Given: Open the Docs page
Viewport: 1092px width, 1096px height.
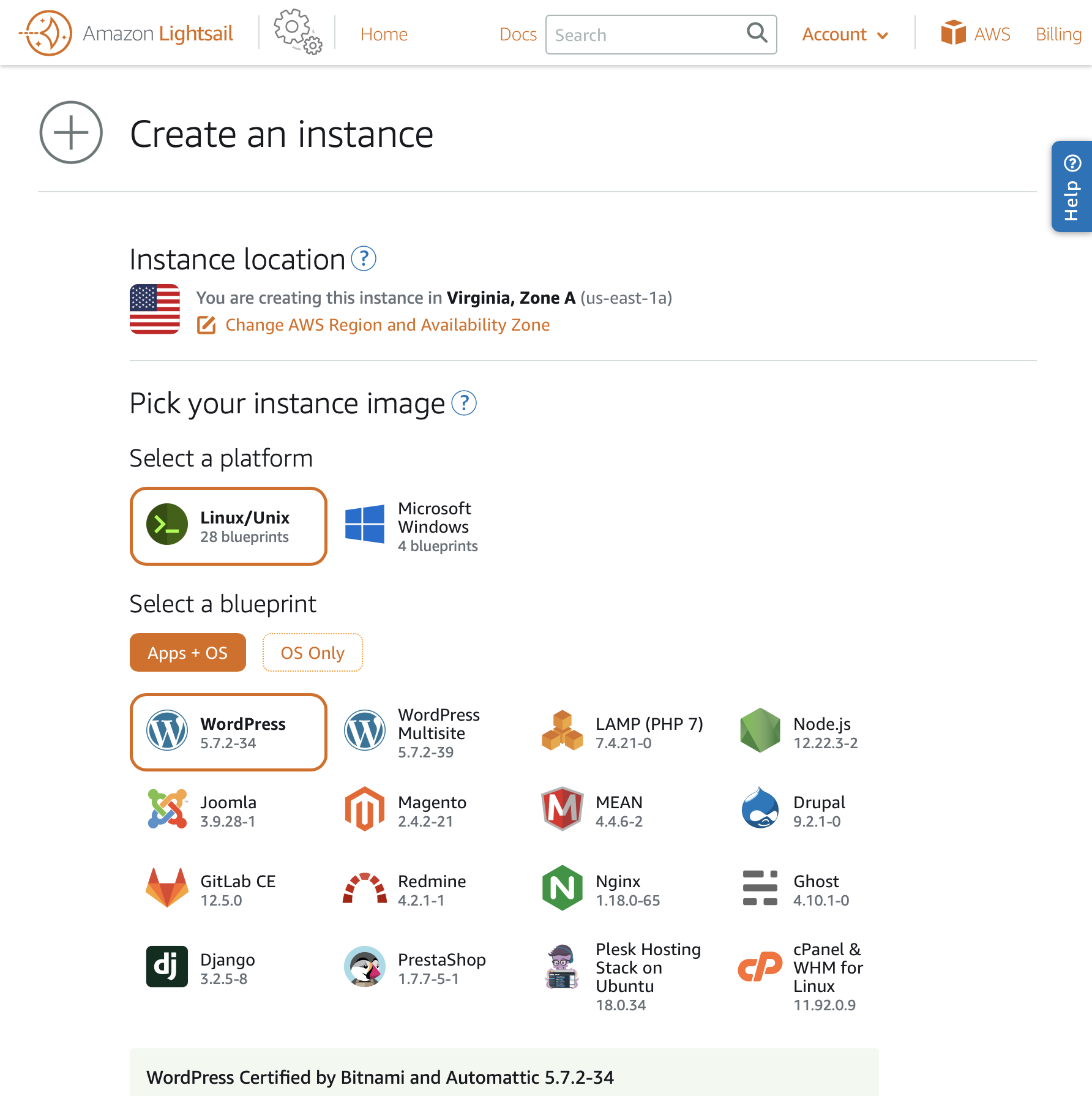Looking at the screenshot, I should [x=518, y=35].
